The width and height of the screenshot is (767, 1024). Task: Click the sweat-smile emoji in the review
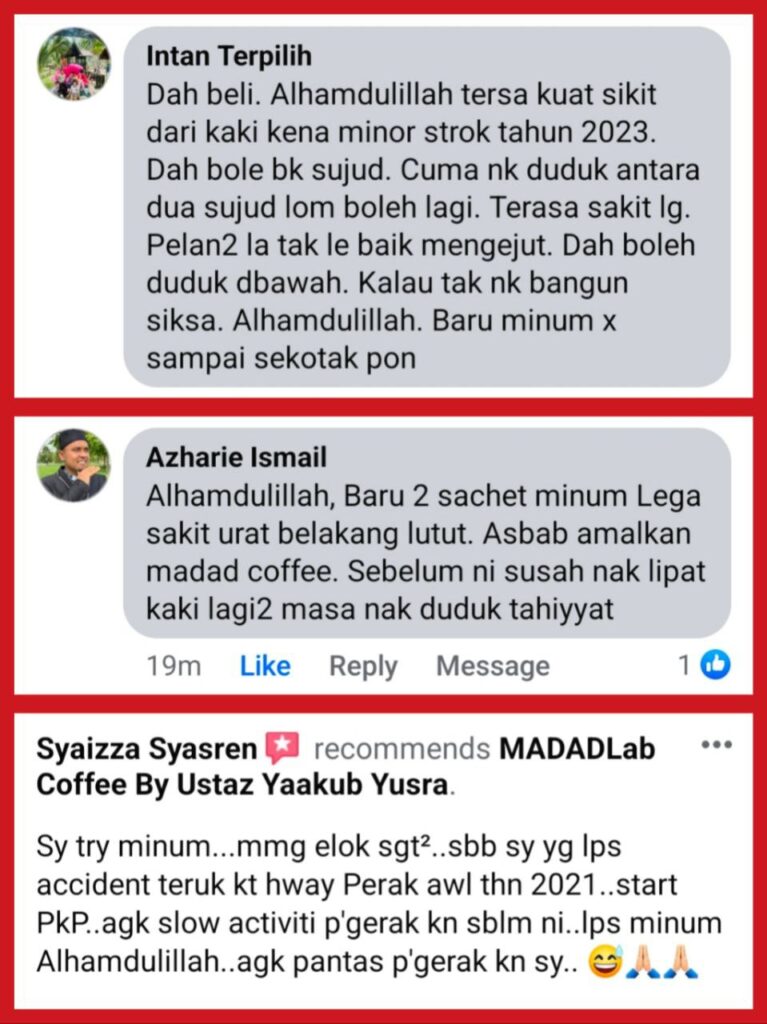point(606,961)
